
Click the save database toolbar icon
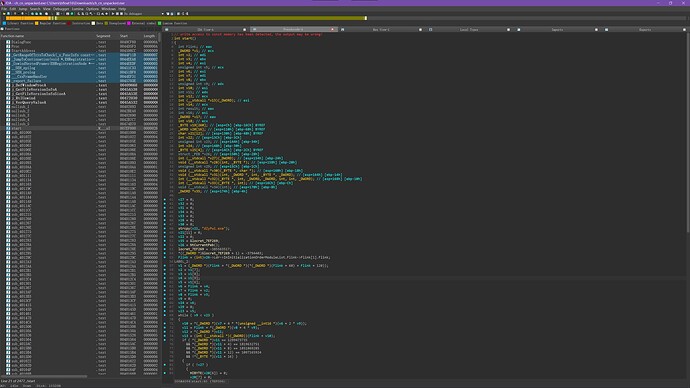[x=8, y=14]
